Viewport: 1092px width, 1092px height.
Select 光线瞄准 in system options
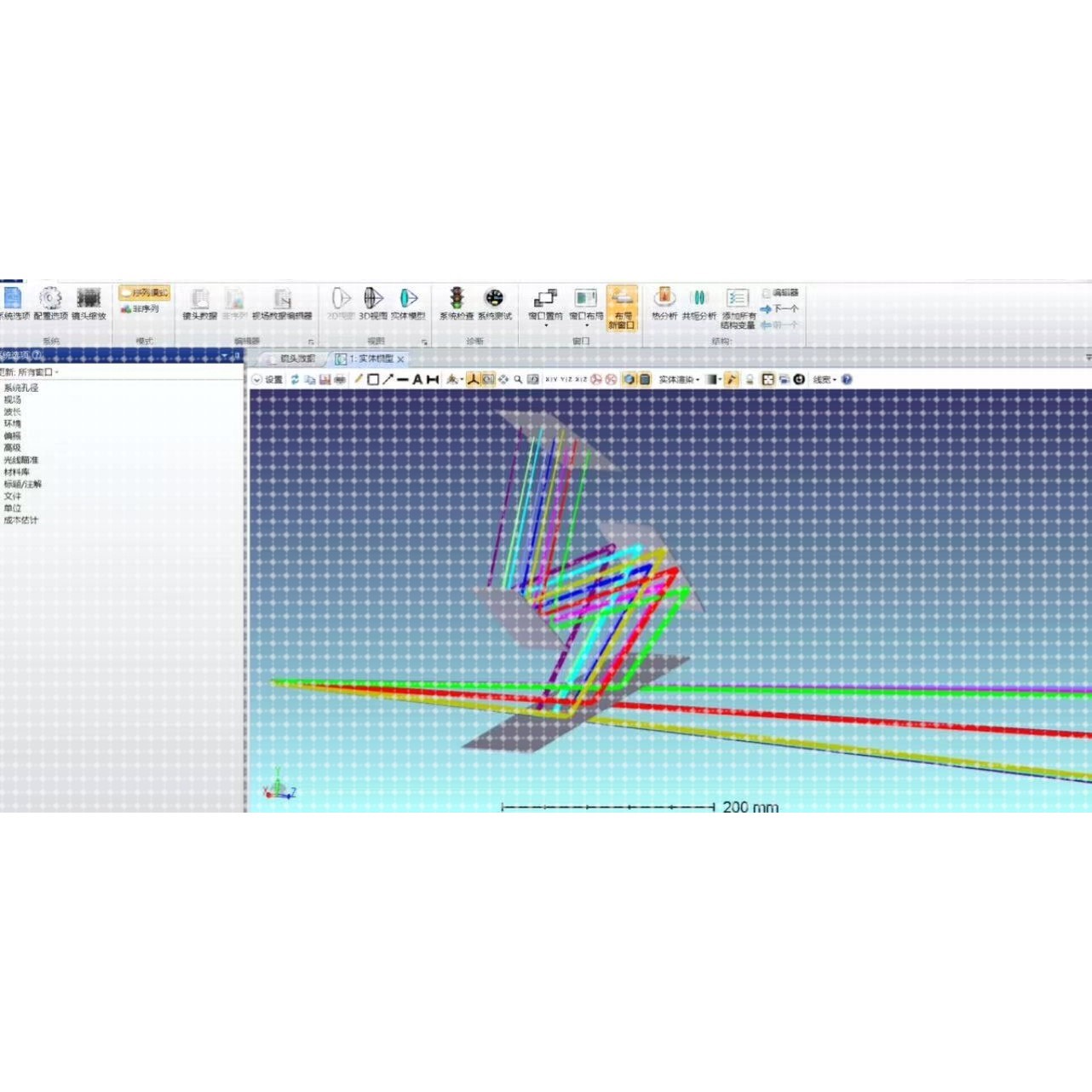20,459
